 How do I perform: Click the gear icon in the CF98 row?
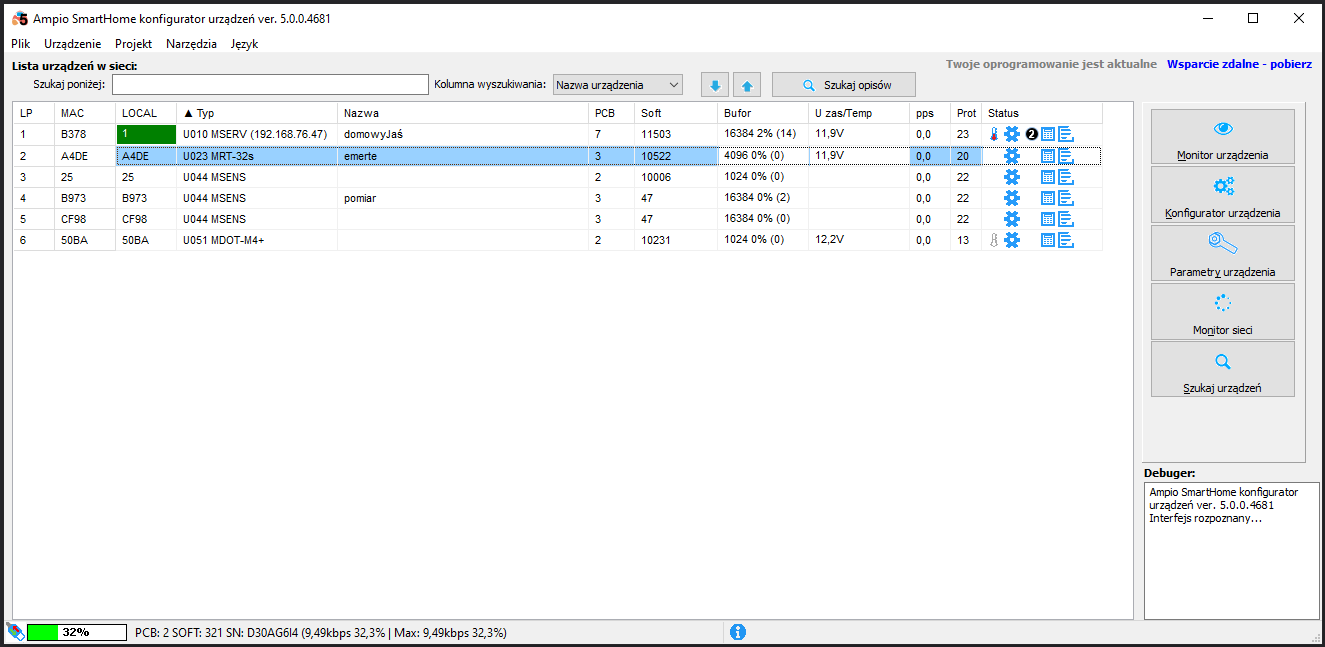1012,219
